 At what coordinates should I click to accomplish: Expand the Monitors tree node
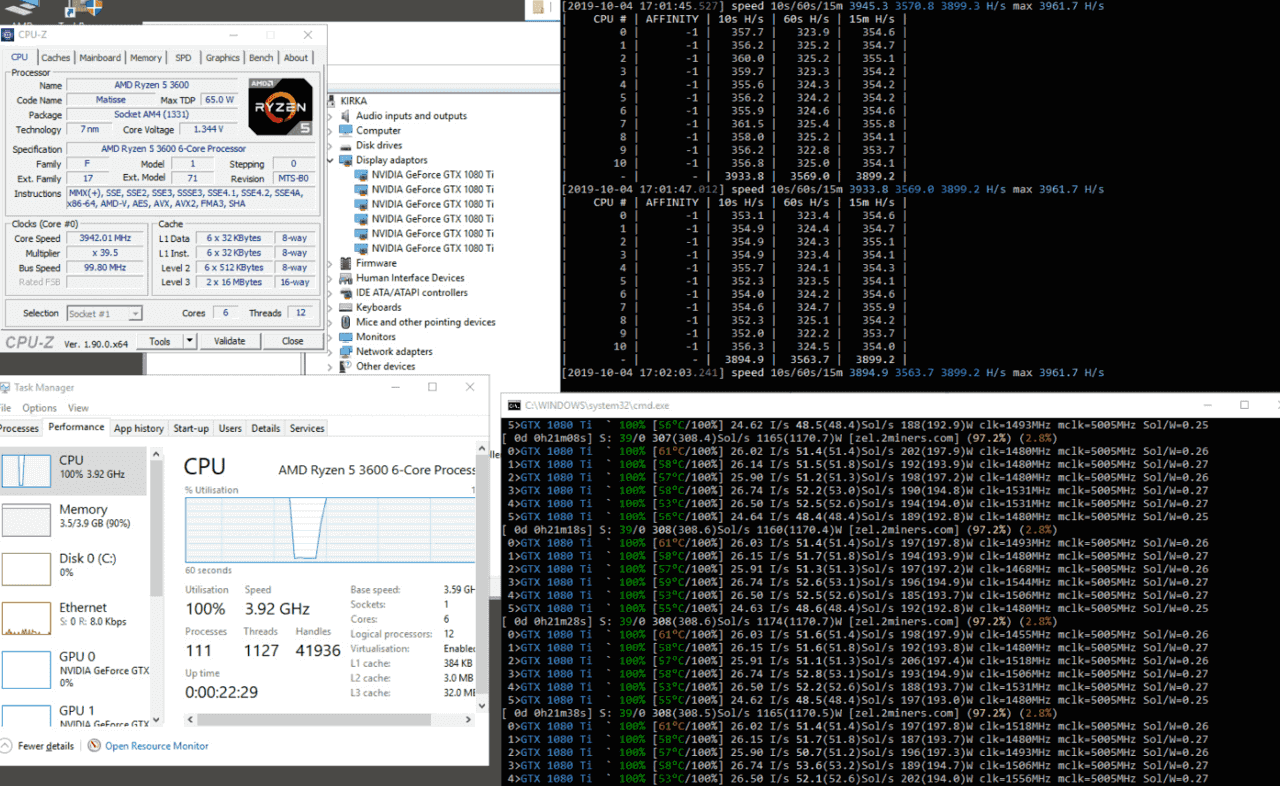(332, 337)
